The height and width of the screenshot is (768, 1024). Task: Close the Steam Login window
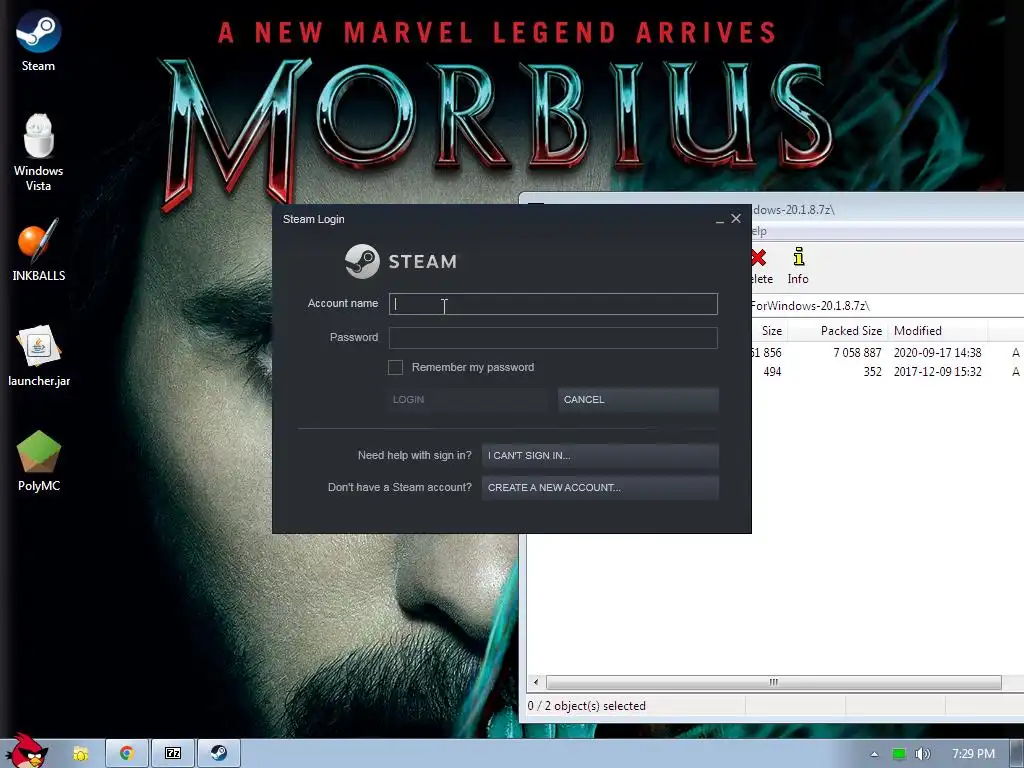[x=736, y=219]
